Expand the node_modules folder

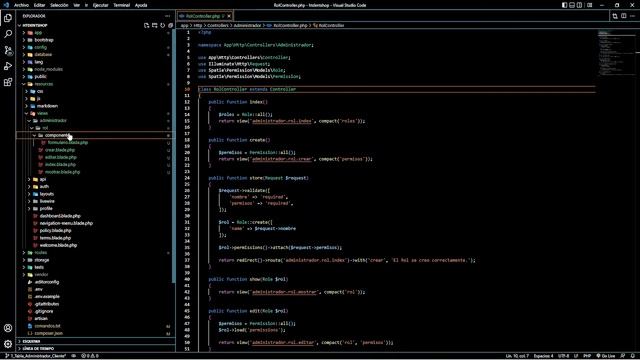(x=48, y=69)
